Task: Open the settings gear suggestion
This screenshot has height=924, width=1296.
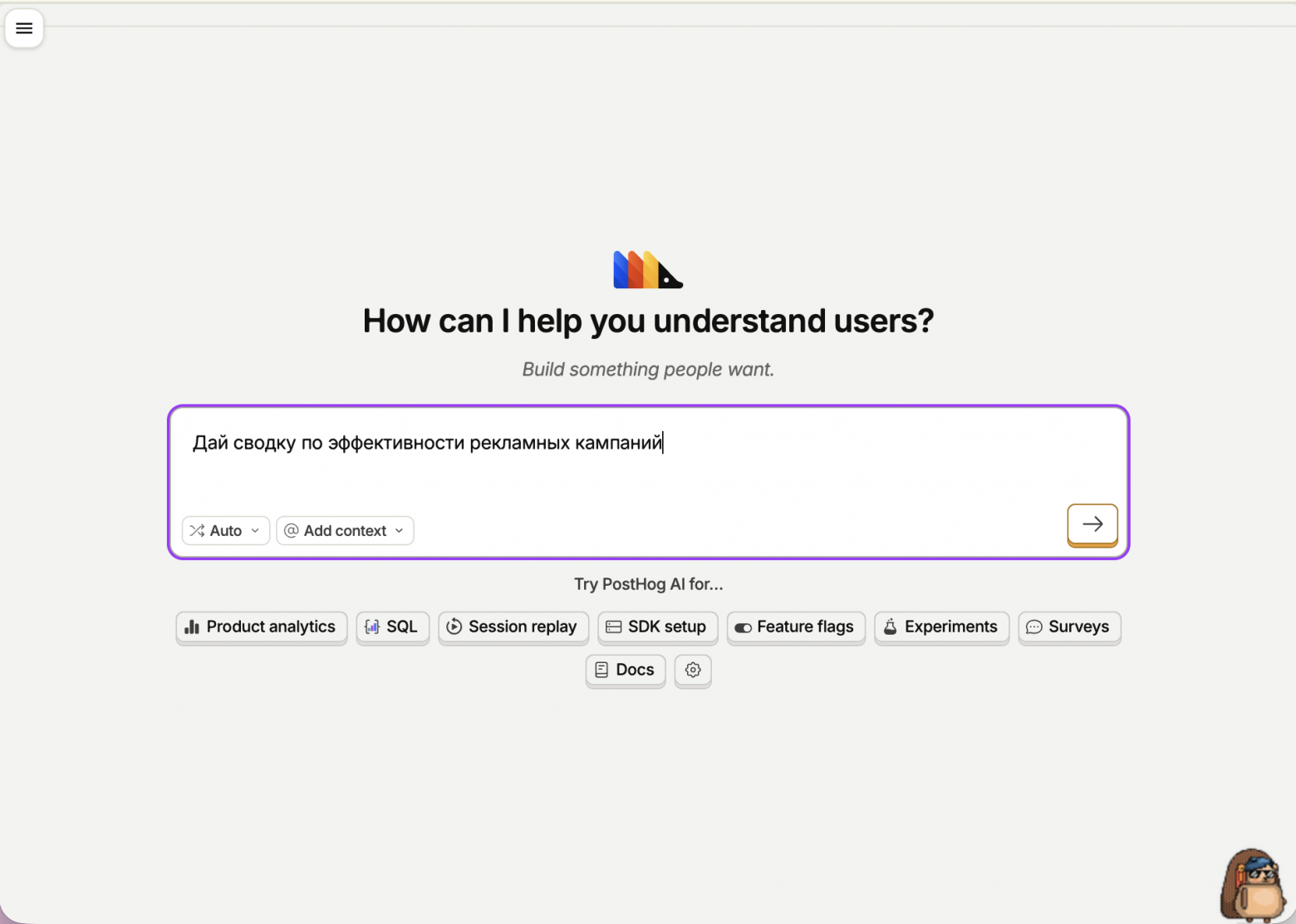Action: point(693,670)
